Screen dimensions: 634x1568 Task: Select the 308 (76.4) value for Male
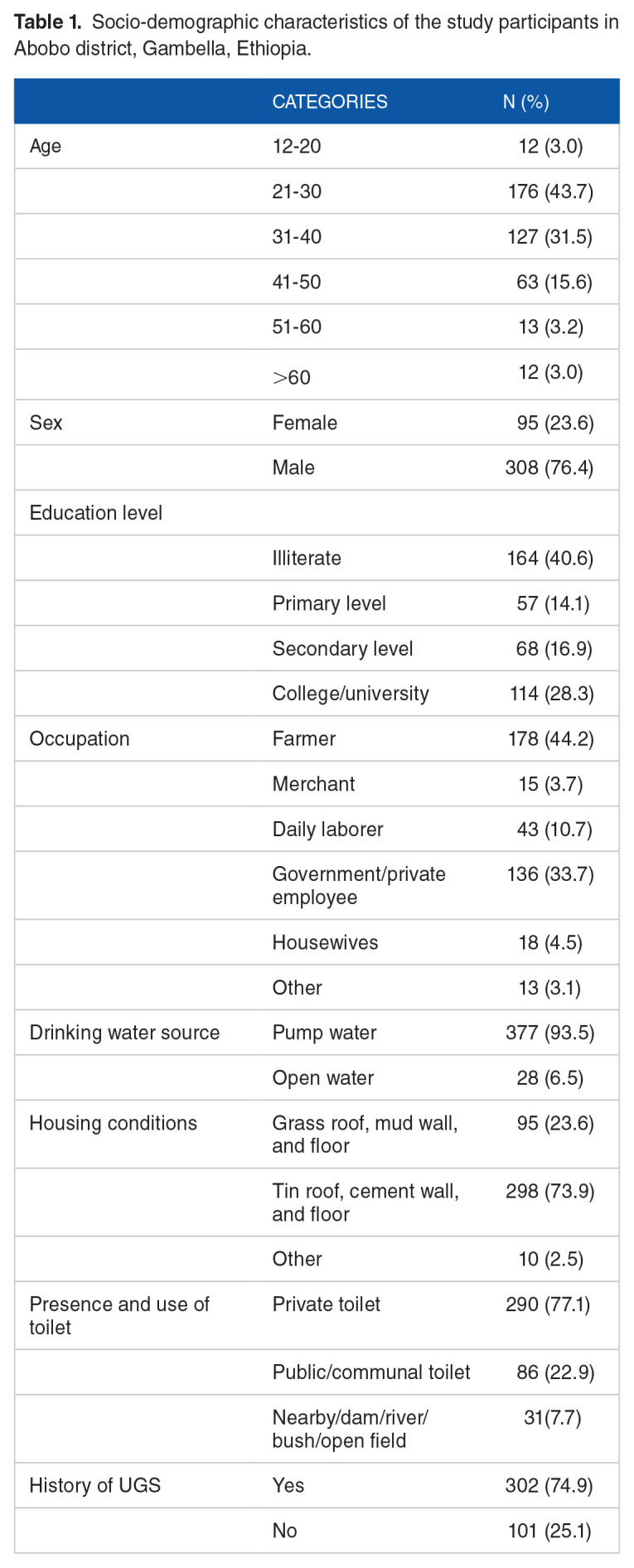pos(549,467)
